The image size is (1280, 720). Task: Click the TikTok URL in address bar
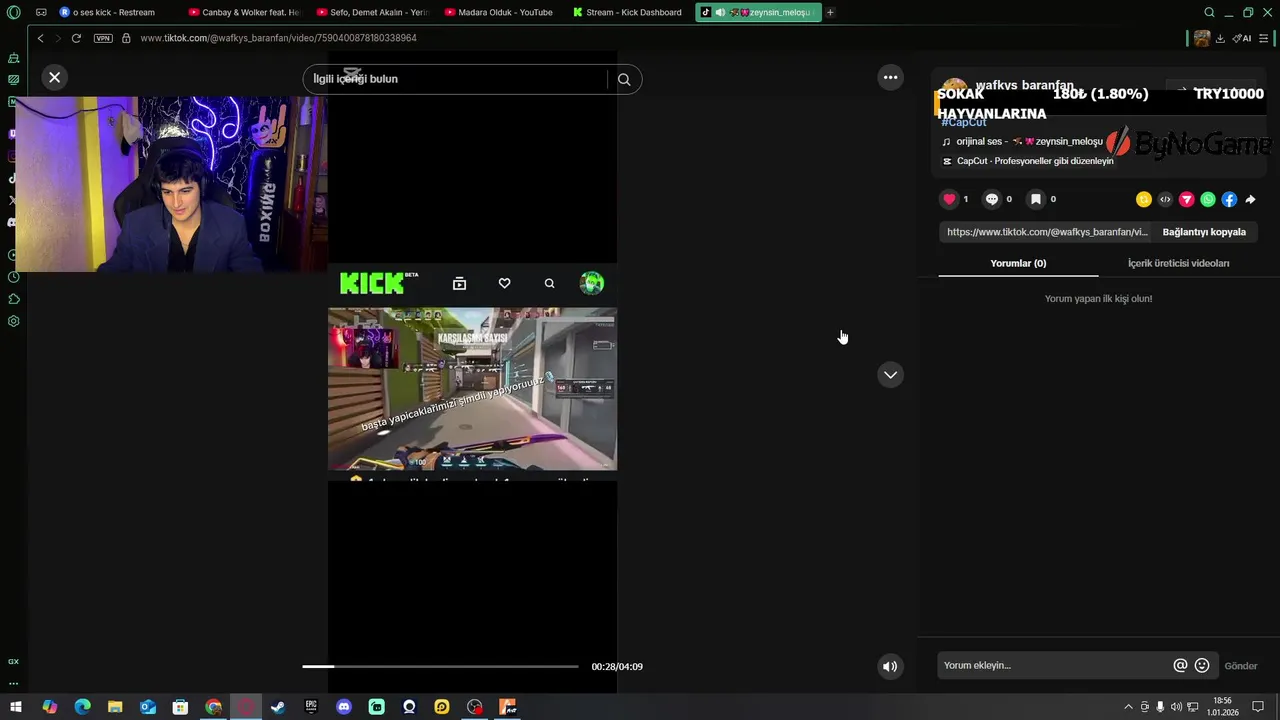pyautogui.click(x=278, y=38)
